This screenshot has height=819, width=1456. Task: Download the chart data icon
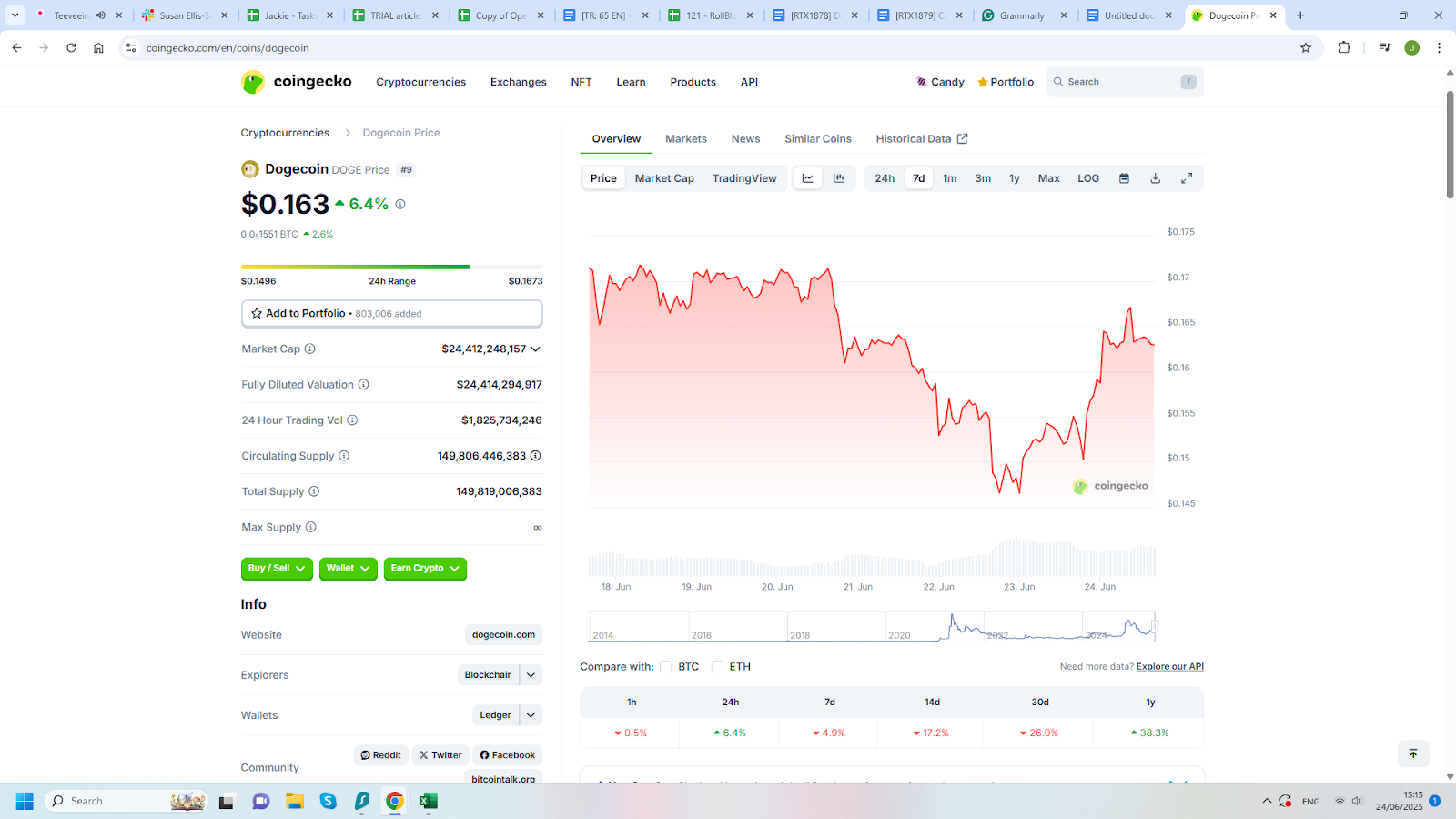(x=1155, y=178)
